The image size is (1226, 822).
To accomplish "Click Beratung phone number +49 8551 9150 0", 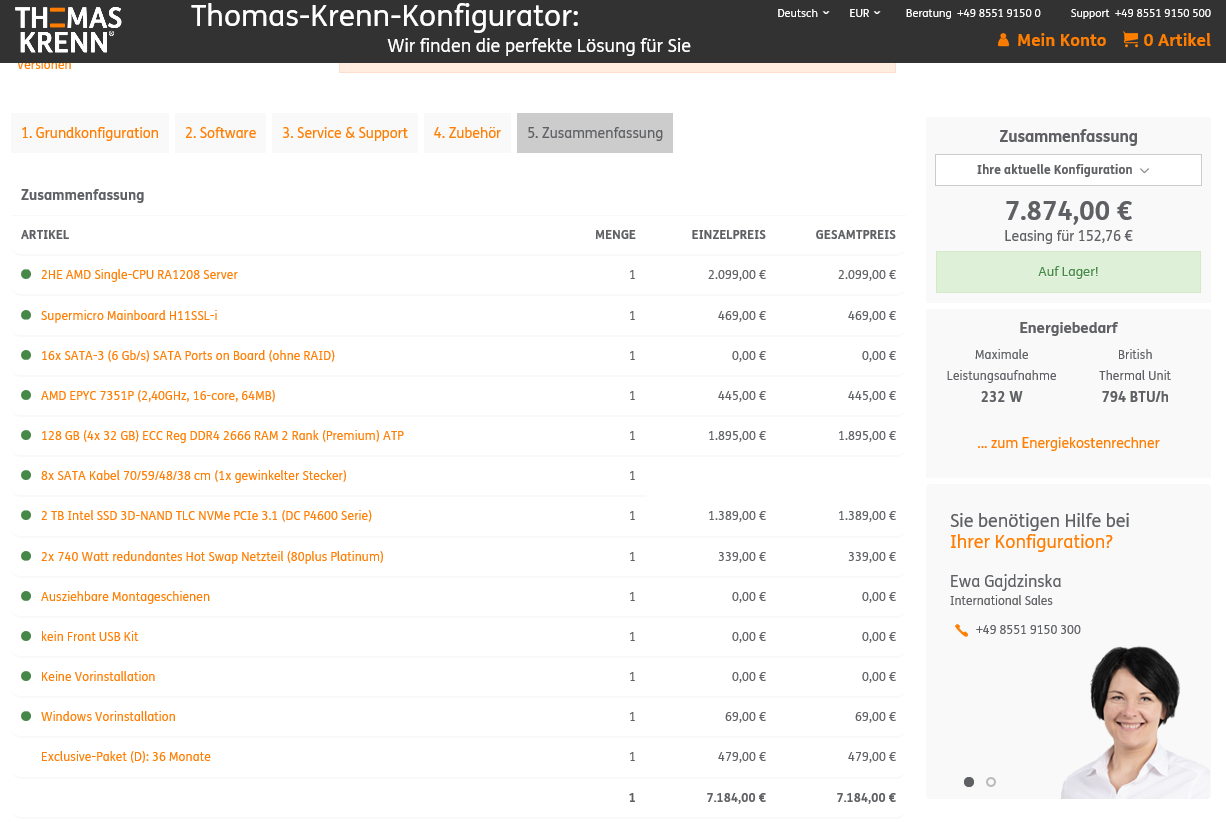I will coord(998,13).
